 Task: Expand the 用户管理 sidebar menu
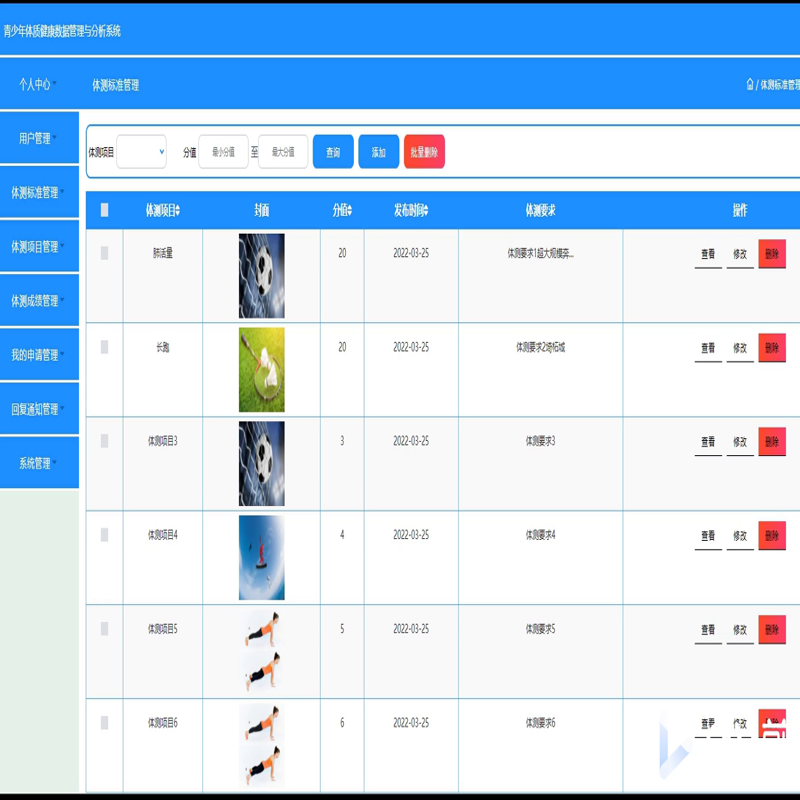click(x=39, y=138)
